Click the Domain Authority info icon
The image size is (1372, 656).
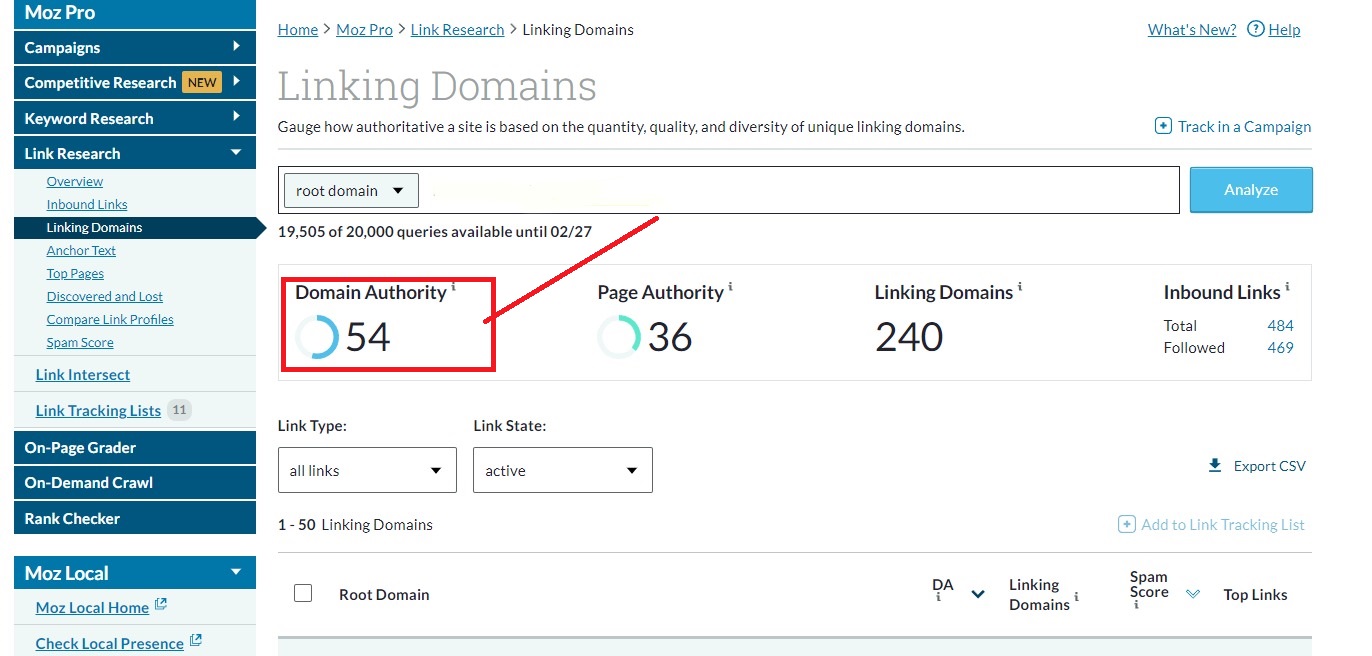pos(453,287)
